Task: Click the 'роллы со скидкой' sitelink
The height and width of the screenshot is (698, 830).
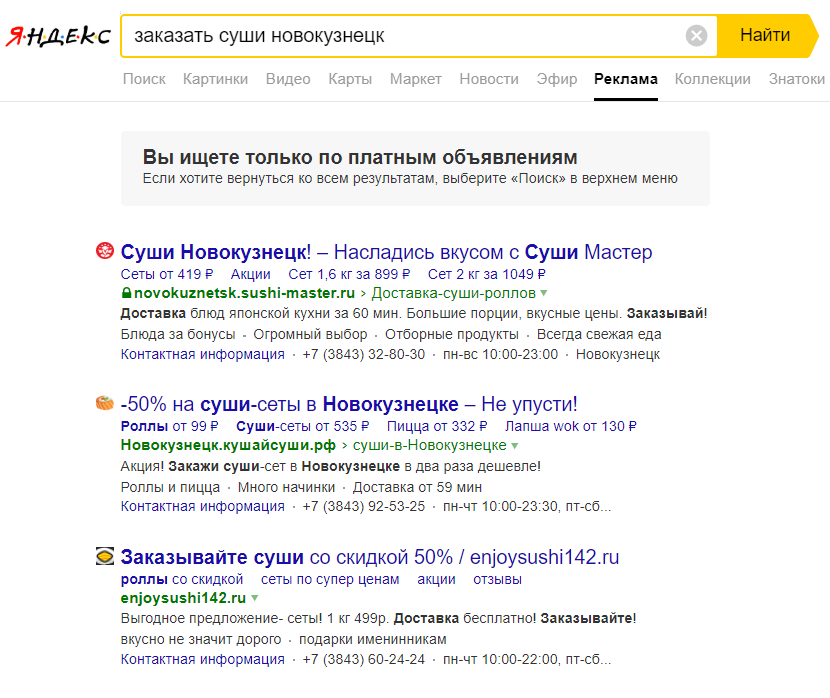Action: 182,579
